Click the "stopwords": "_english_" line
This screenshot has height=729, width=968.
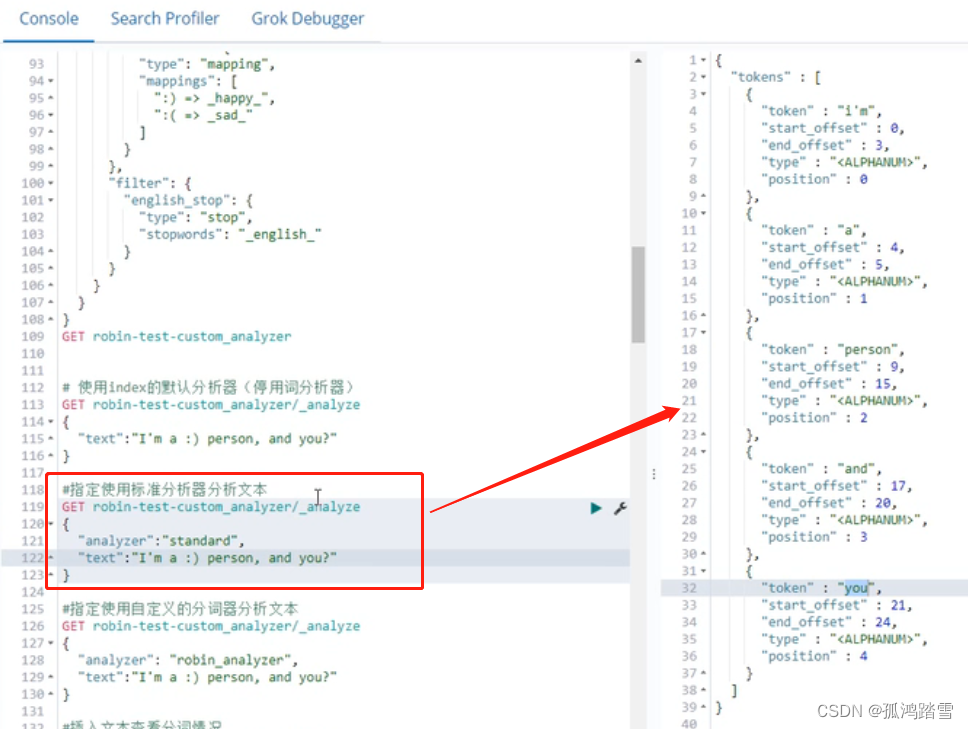tap(230, 235)
